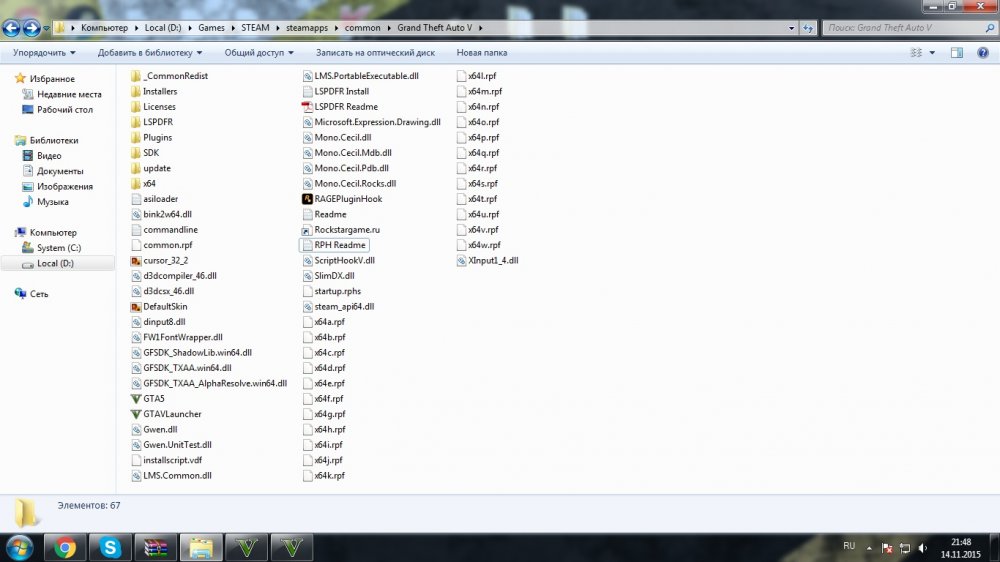
Task: Expand the view options dropdown arrow
Action: (x=932, y=53)
